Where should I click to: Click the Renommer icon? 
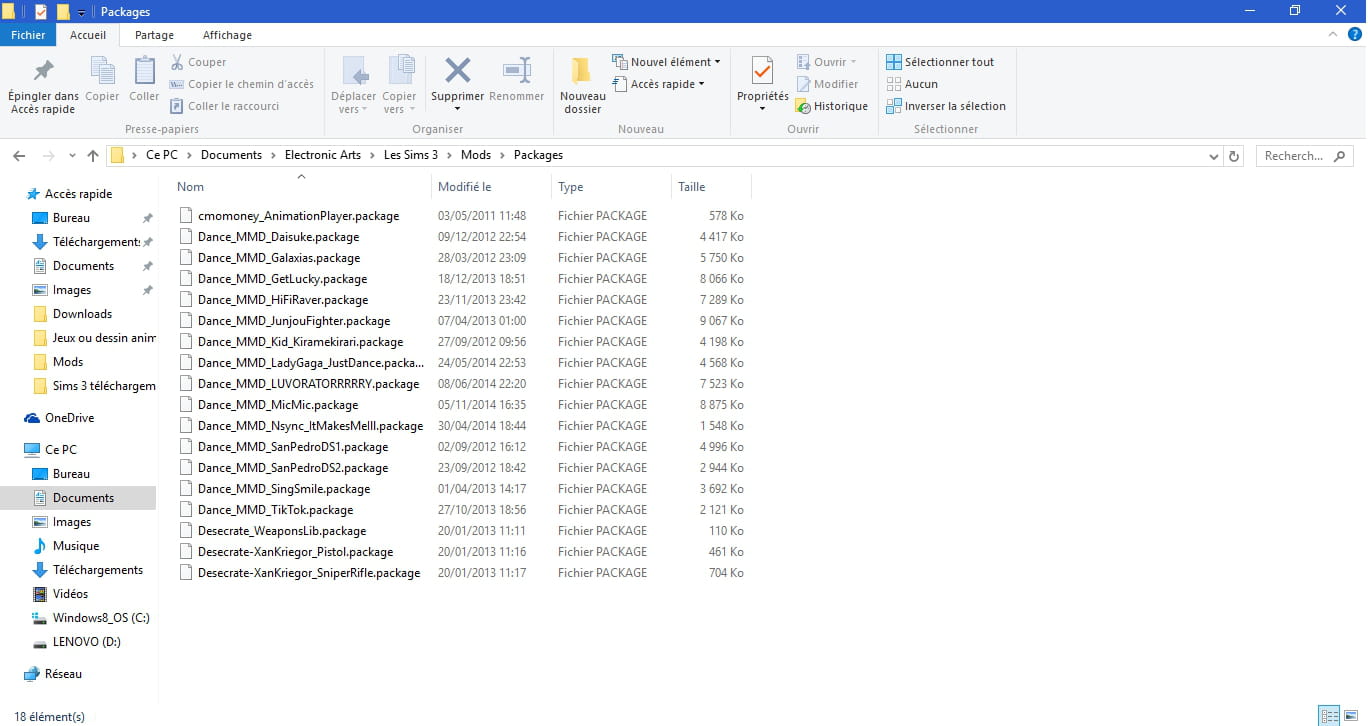(x=517, y=70)
